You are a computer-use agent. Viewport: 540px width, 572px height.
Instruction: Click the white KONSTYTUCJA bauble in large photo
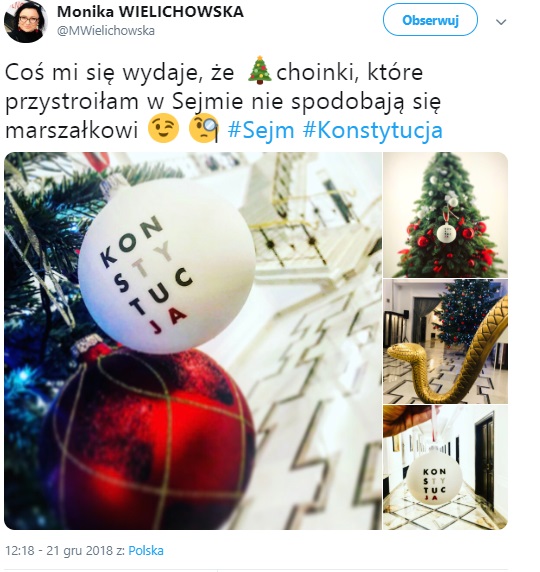[166, 266]
